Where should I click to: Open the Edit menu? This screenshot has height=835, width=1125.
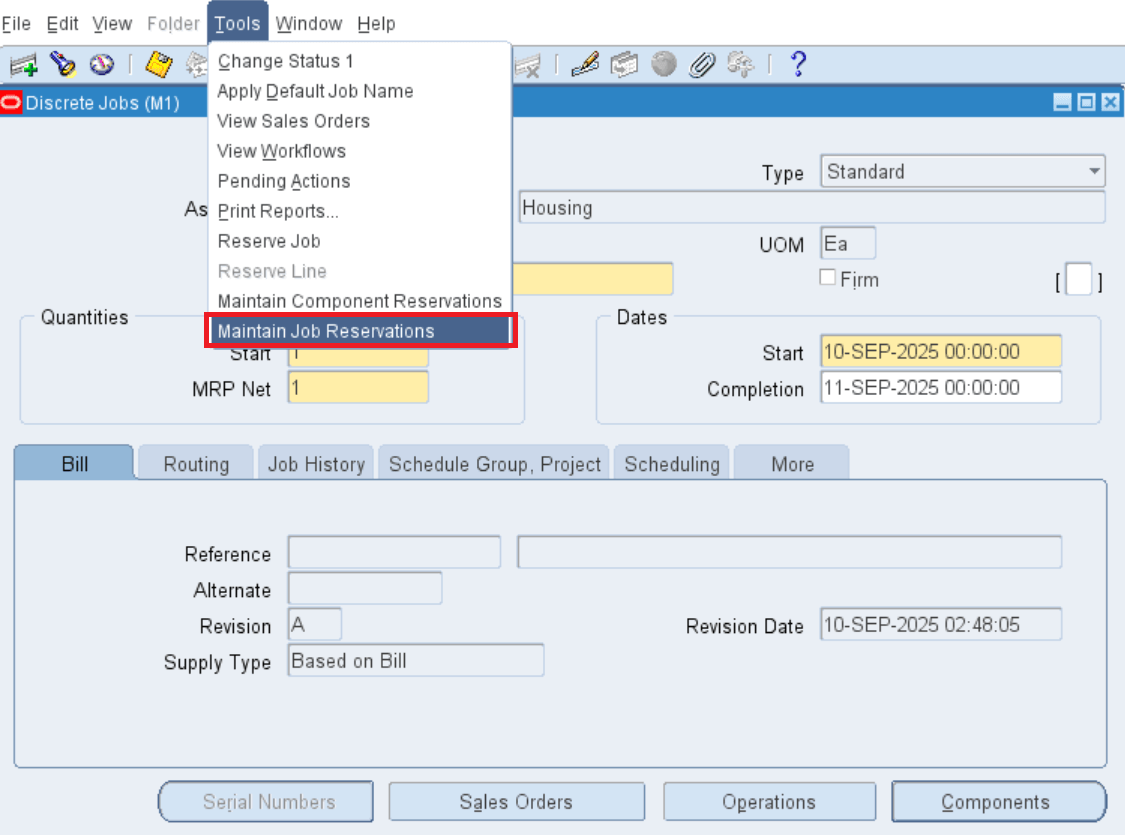(62, 24)
